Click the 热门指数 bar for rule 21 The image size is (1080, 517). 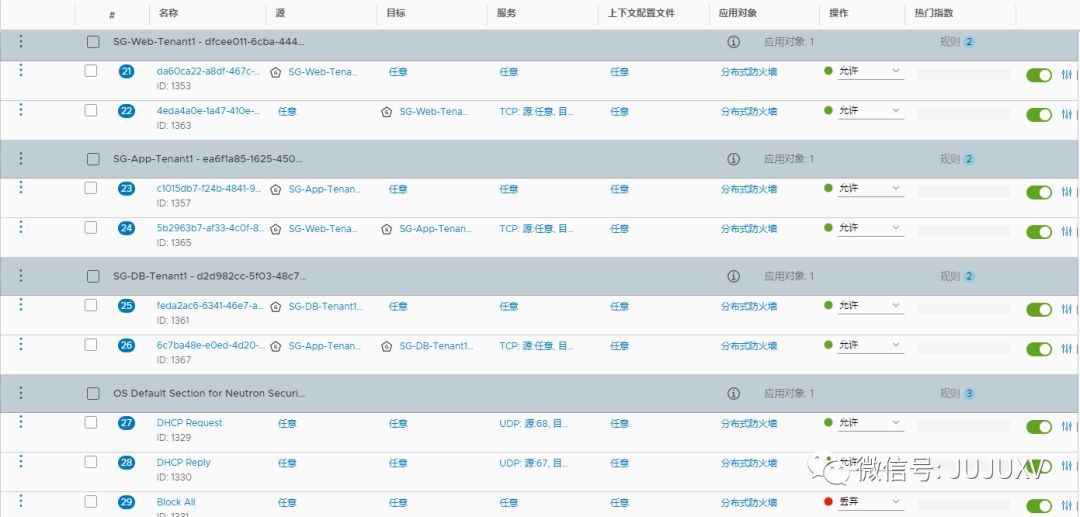[963, 75]
